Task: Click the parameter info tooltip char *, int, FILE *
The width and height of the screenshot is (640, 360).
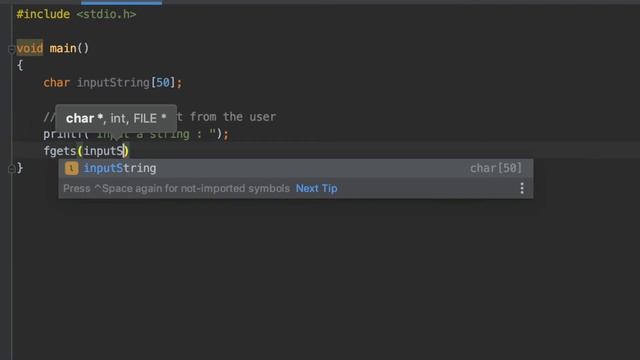Action: [x=116, y=118]
